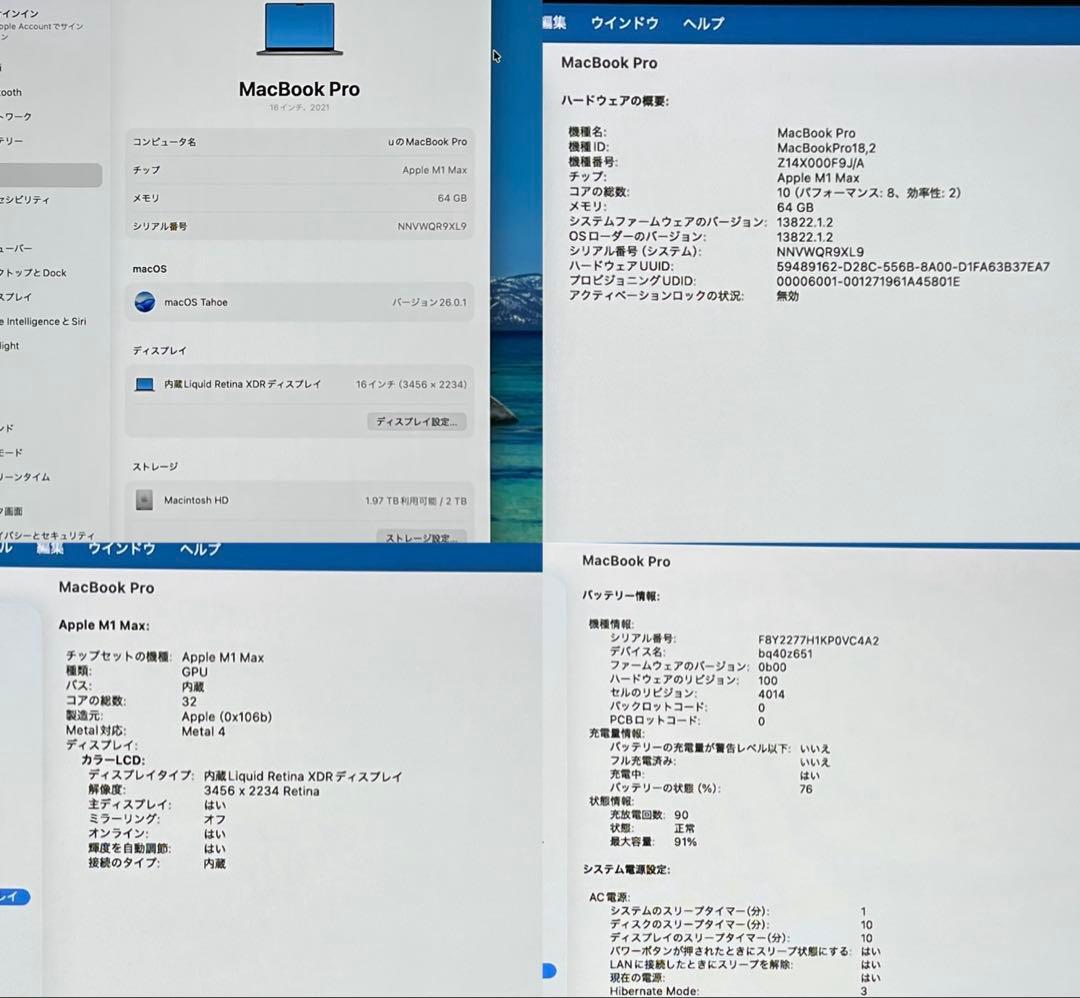Open ストレージ設定... button
Viewport: 1080px width, 998px height.
pyautogui.click(x=422, y=537)
